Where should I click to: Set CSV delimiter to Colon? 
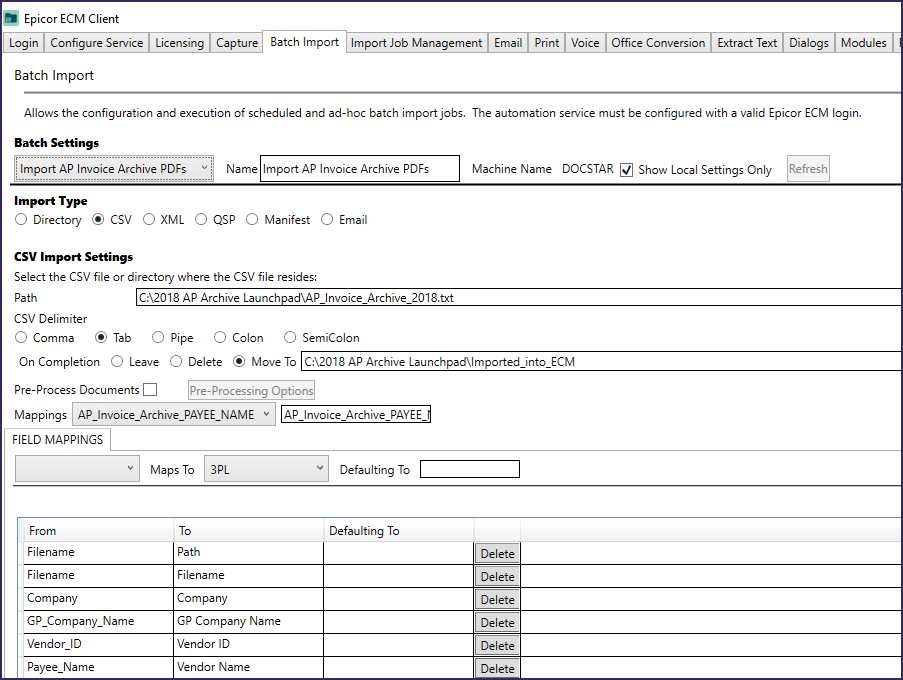[220, 337]
